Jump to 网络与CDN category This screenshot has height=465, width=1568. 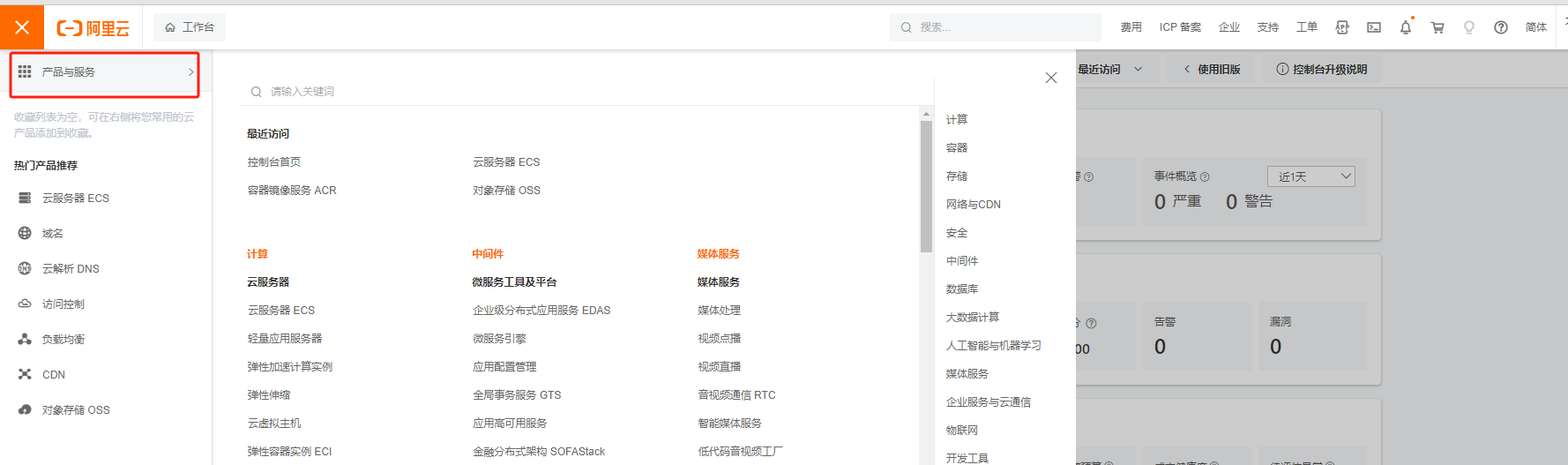974,204
